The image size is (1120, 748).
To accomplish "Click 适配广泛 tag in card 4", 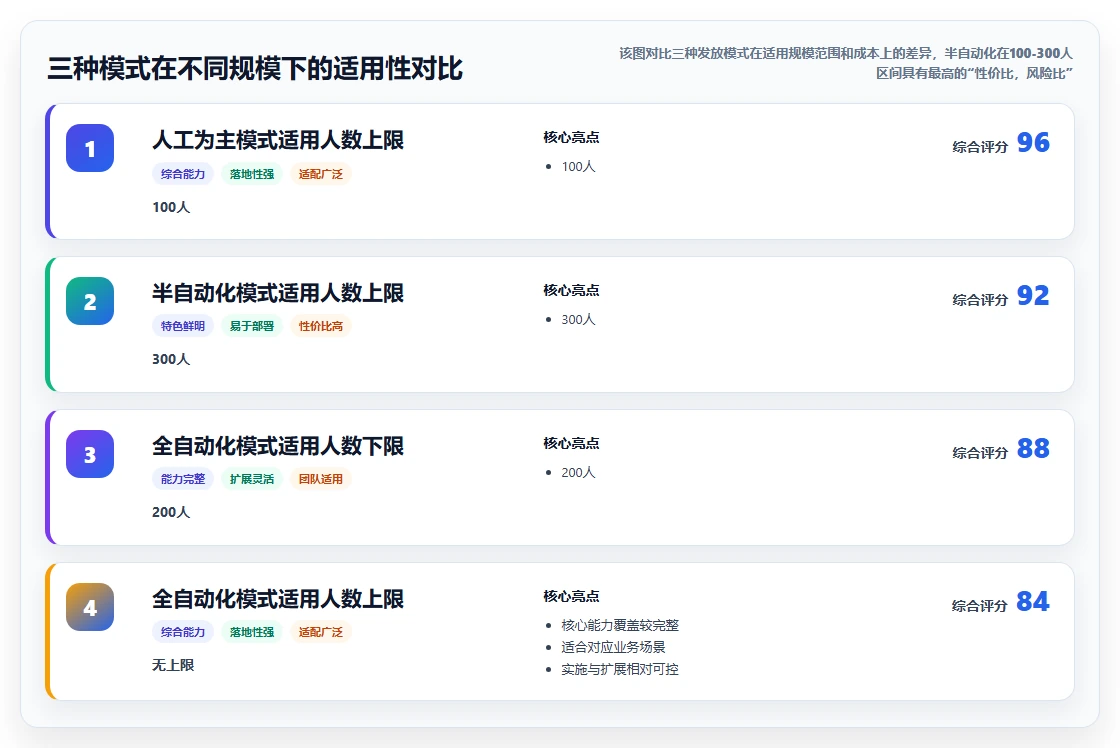I will coord(321,632).
